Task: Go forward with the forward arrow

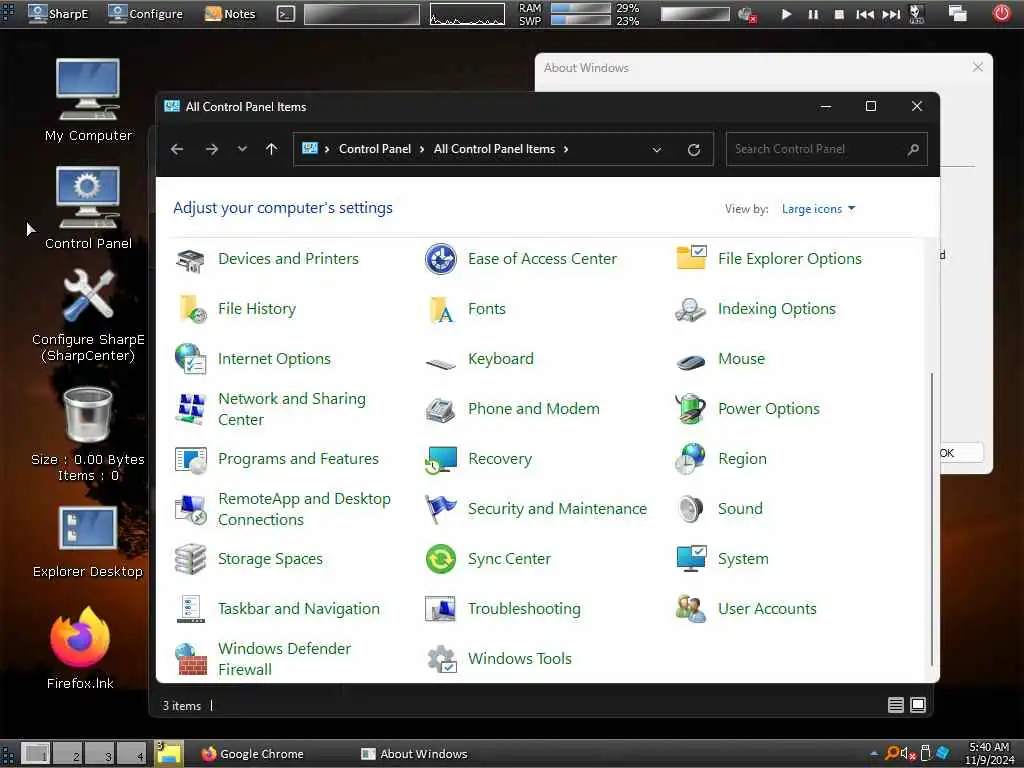Action: (x=212, y=149)
